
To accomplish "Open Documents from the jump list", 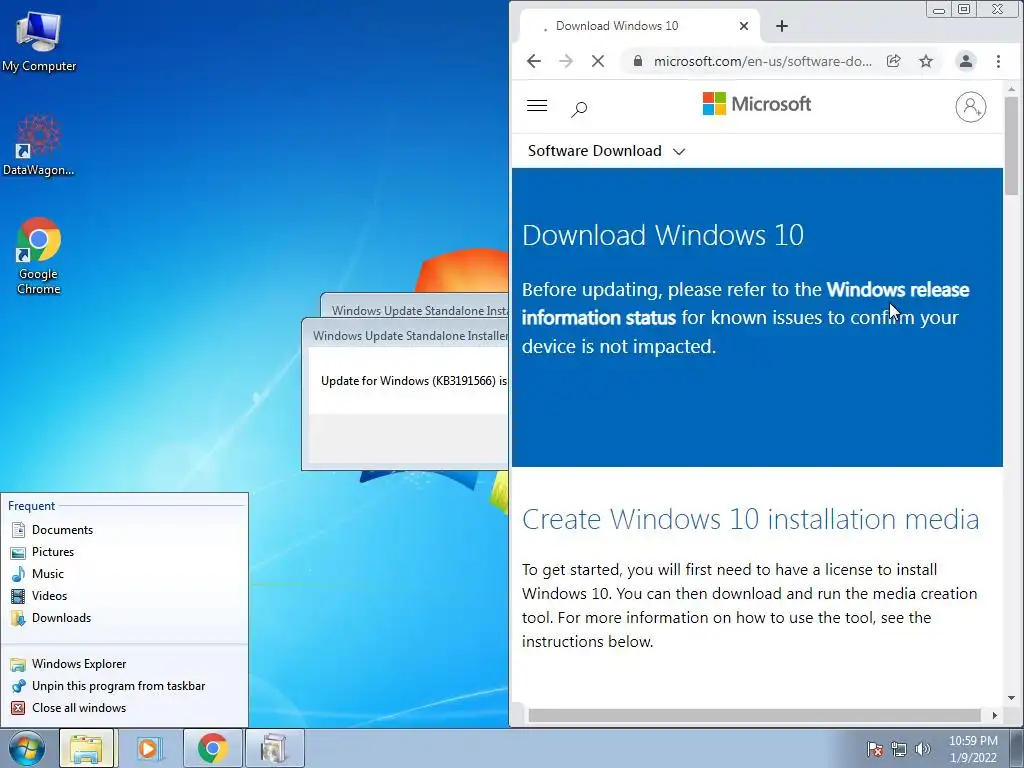I will pos(124,530).
